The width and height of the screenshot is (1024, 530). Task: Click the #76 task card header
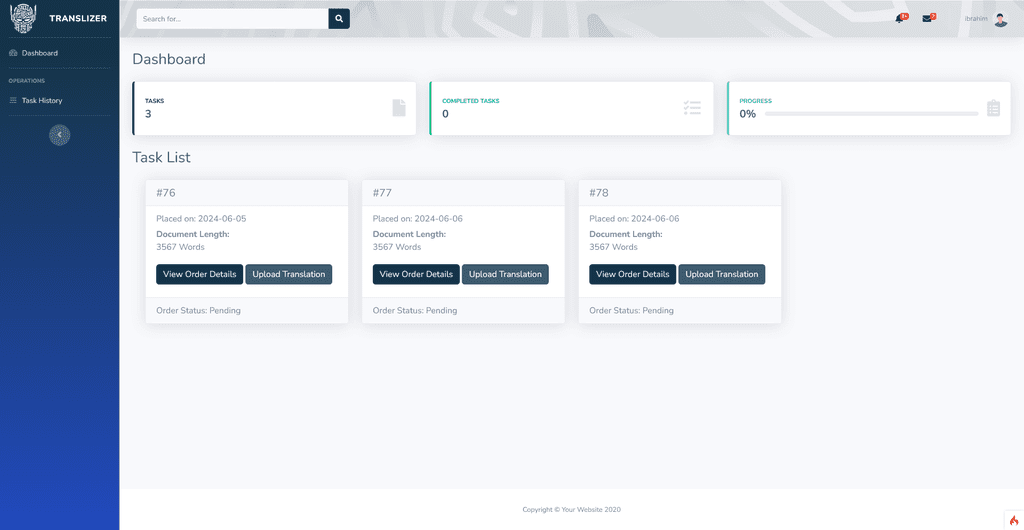pos(247,193)
